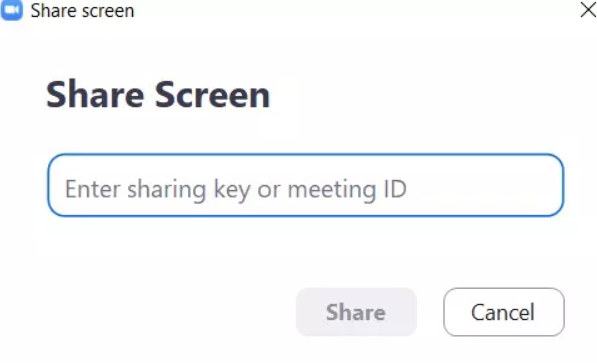Image resolution: width=597 pixels, height=363 pixels.
Task: Dismiss the dialog using the Cancel button
Action: [x=503, y=312]
